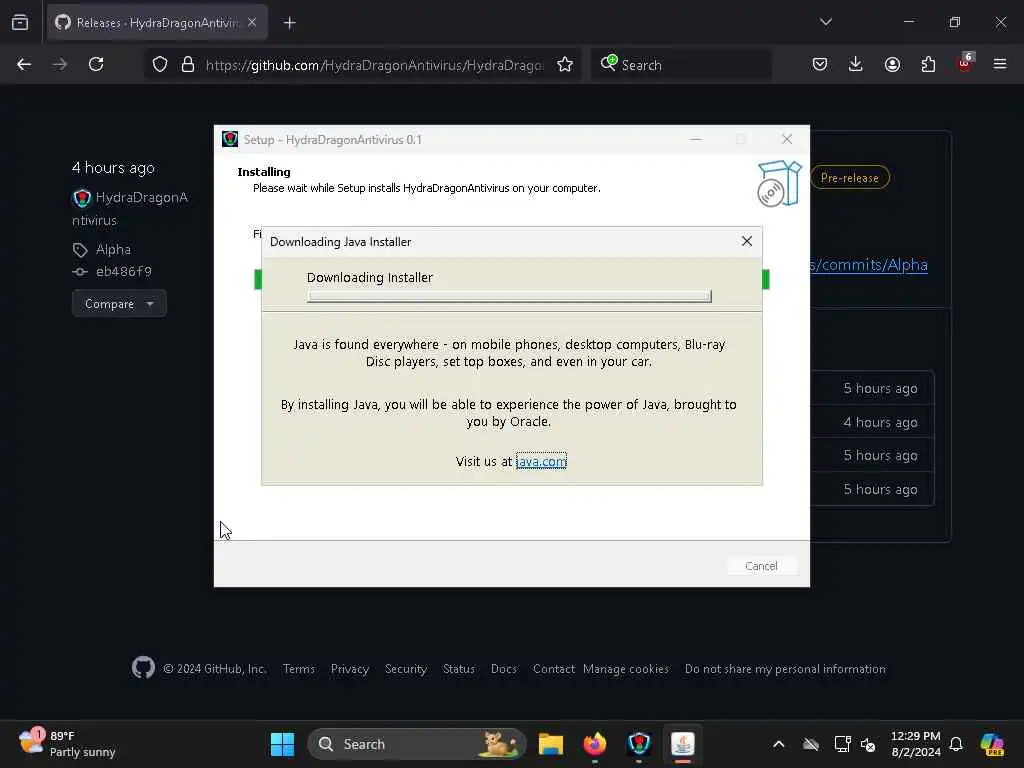This screenshot has height=768, width=1024.
Task: Open the Compare dropdown
Action: coord(119,304)
